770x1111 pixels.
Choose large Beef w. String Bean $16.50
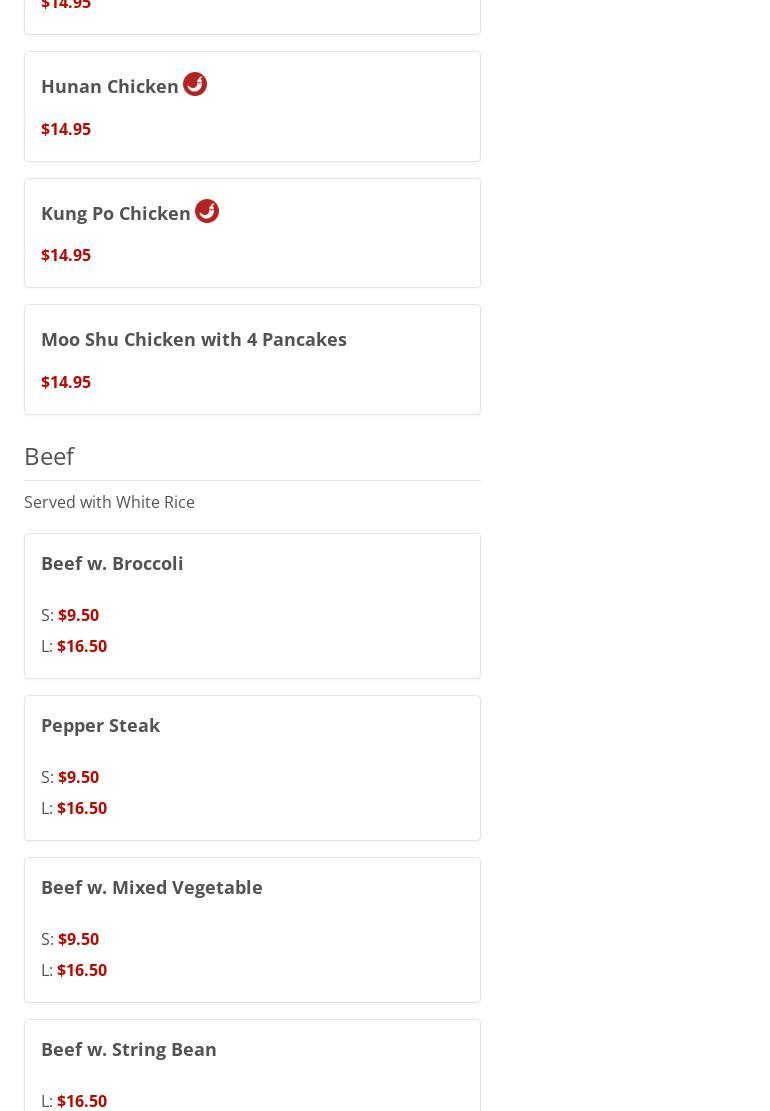[82, 1100]
